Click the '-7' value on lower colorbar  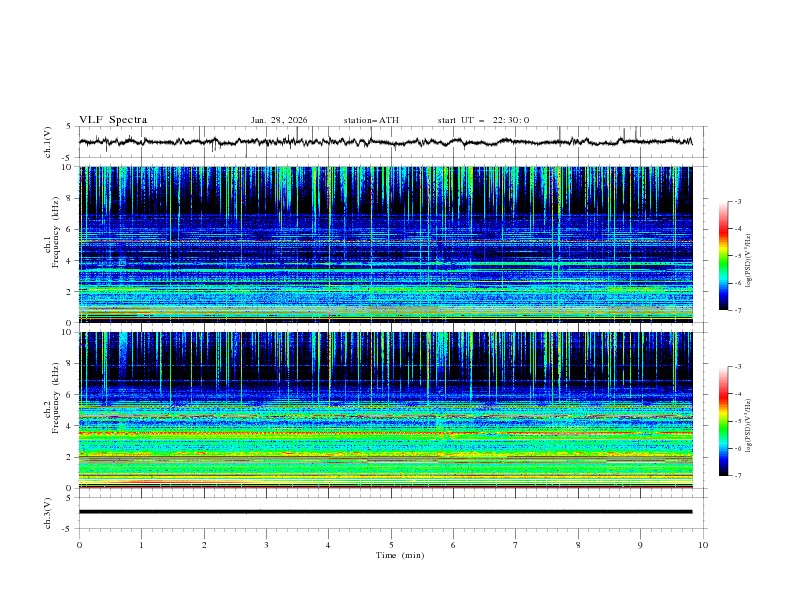[x=737, y=475]
